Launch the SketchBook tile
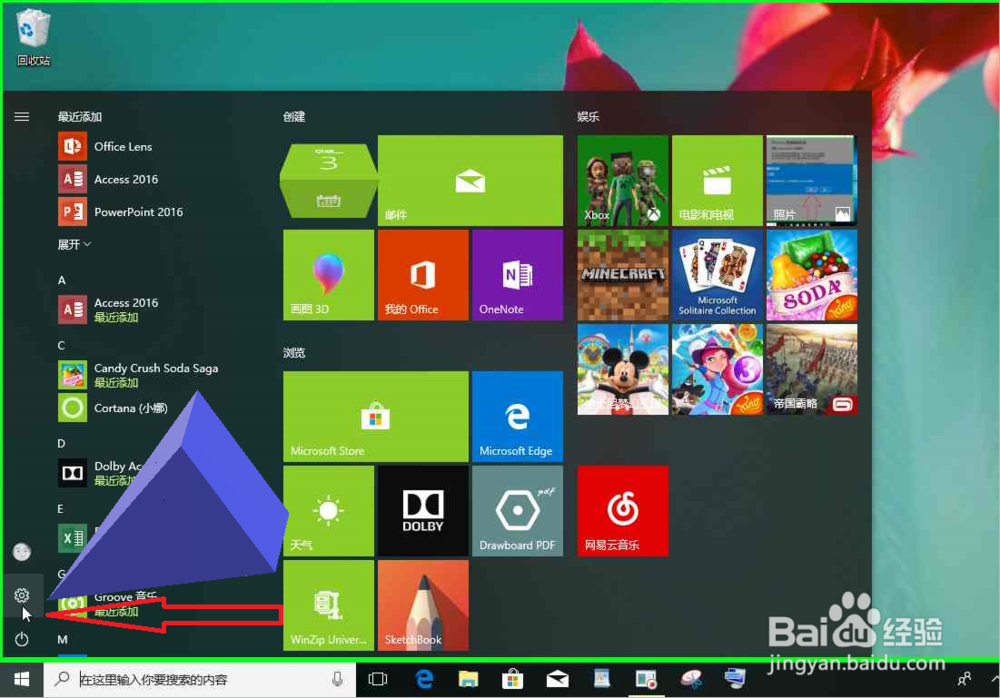 click(423, 605)
